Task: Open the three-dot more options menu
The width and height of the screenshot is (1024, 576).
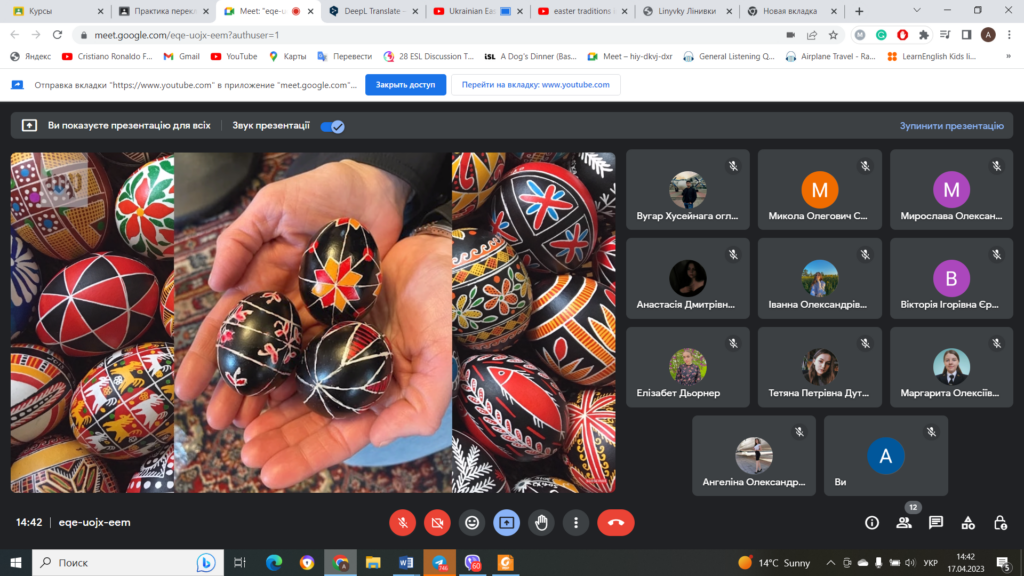Action: point(575,522)
